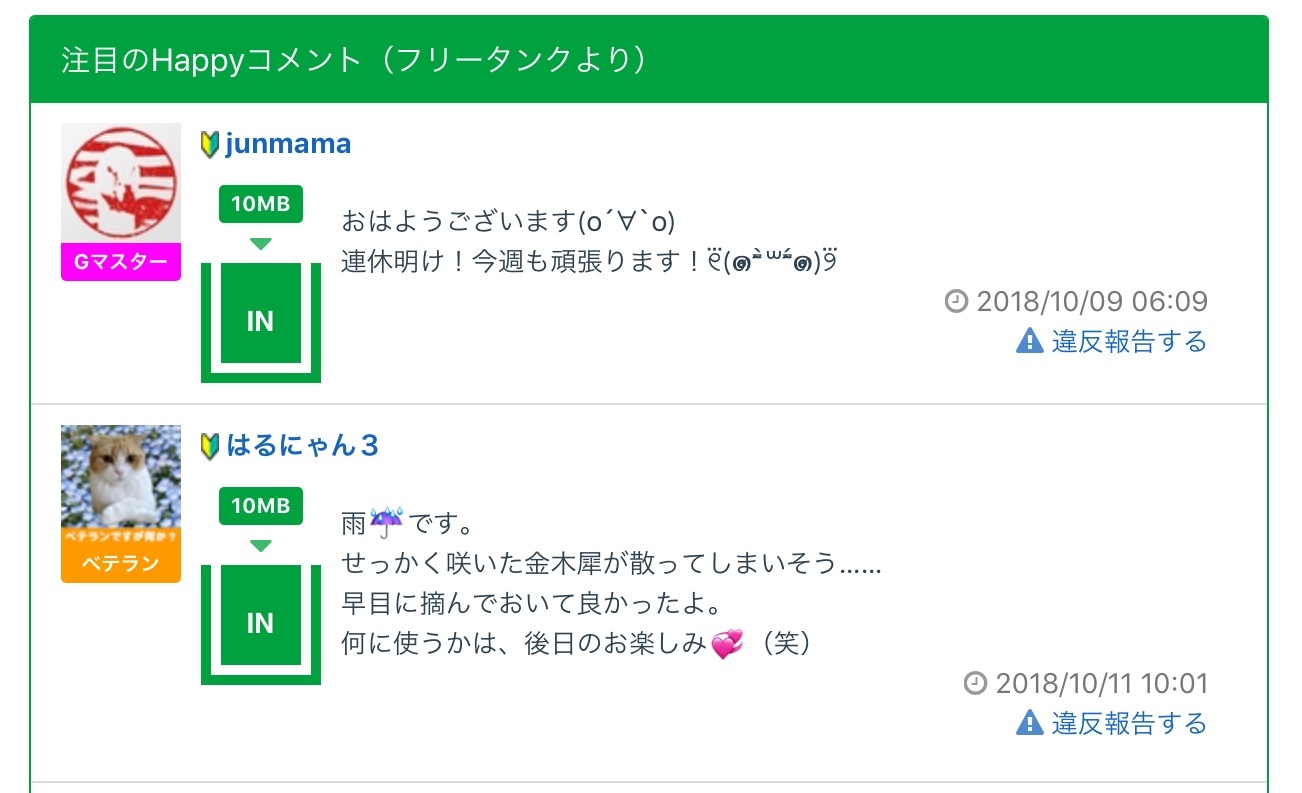Report はるにゃん3's comment via 違反報告する
Image resolution: width=1302 pixels, height=793 pixels.
tap(1129, 723)
